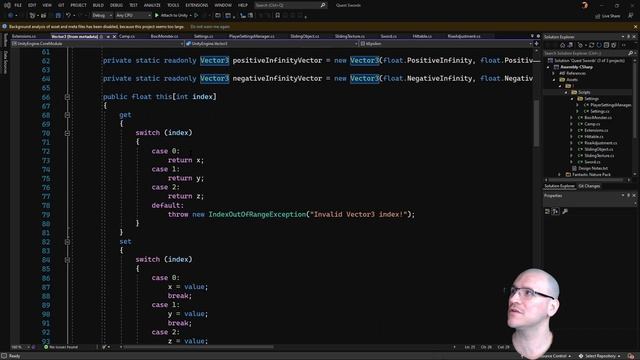640x360 pixels.
Task: Switch to the Extensions.cs tab
Action: tap(24, 36)
